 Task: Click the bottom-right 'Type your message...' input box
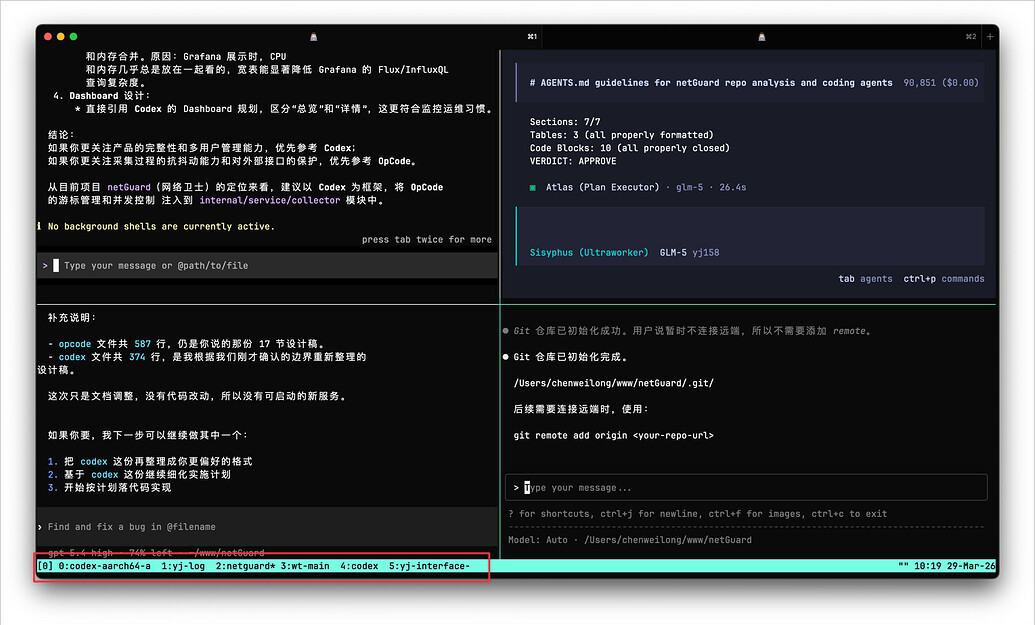coord(746,488)
